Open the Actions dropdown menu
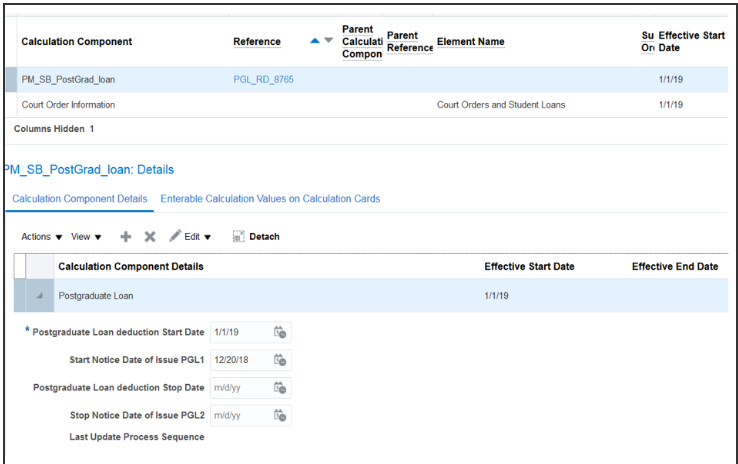The height and width of the screenshot is (464, 738). coord(41,237)
